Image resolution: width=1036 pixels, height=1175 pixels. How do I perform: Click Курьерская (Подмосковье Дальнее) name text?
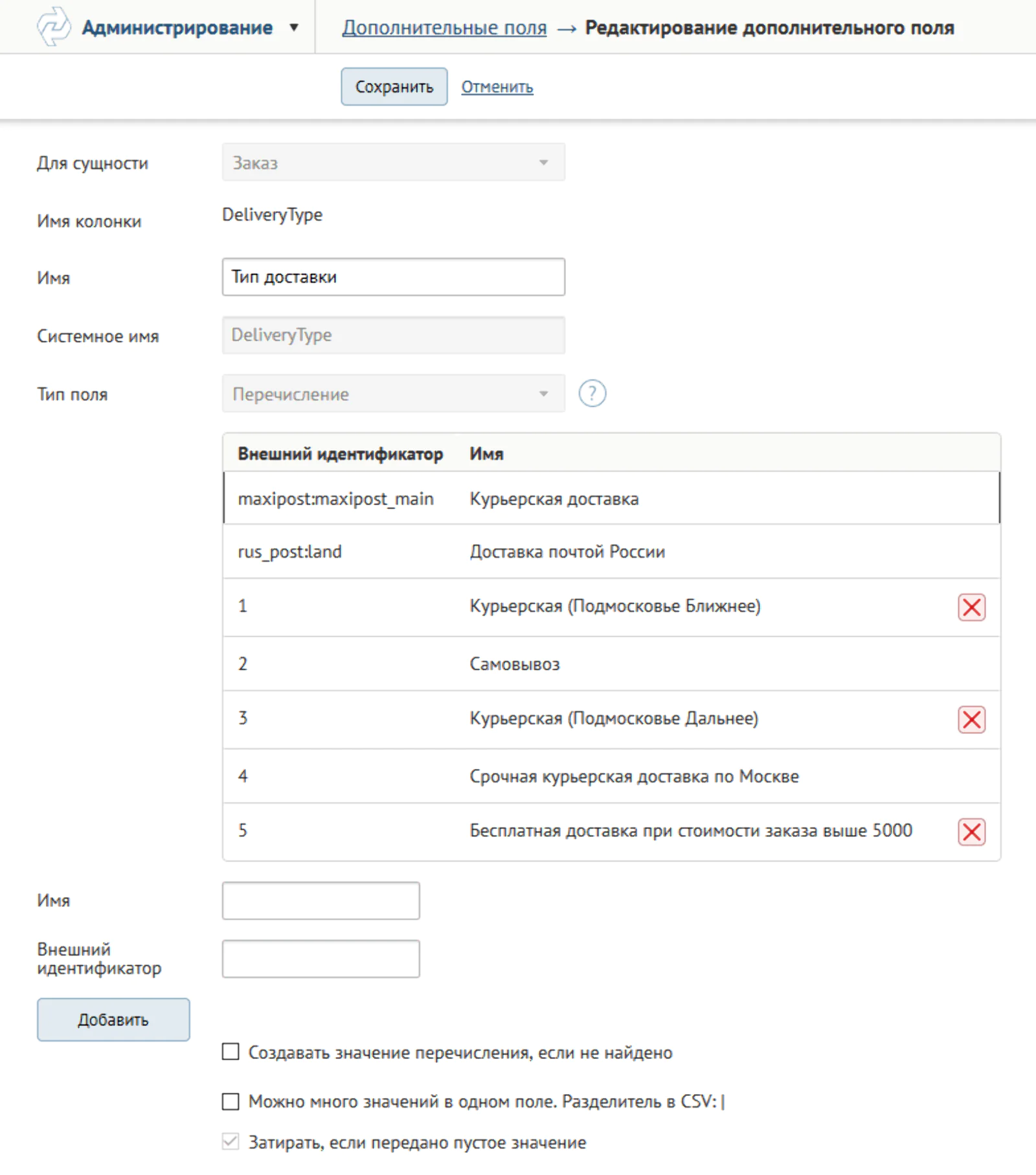[x=614, y=718]
